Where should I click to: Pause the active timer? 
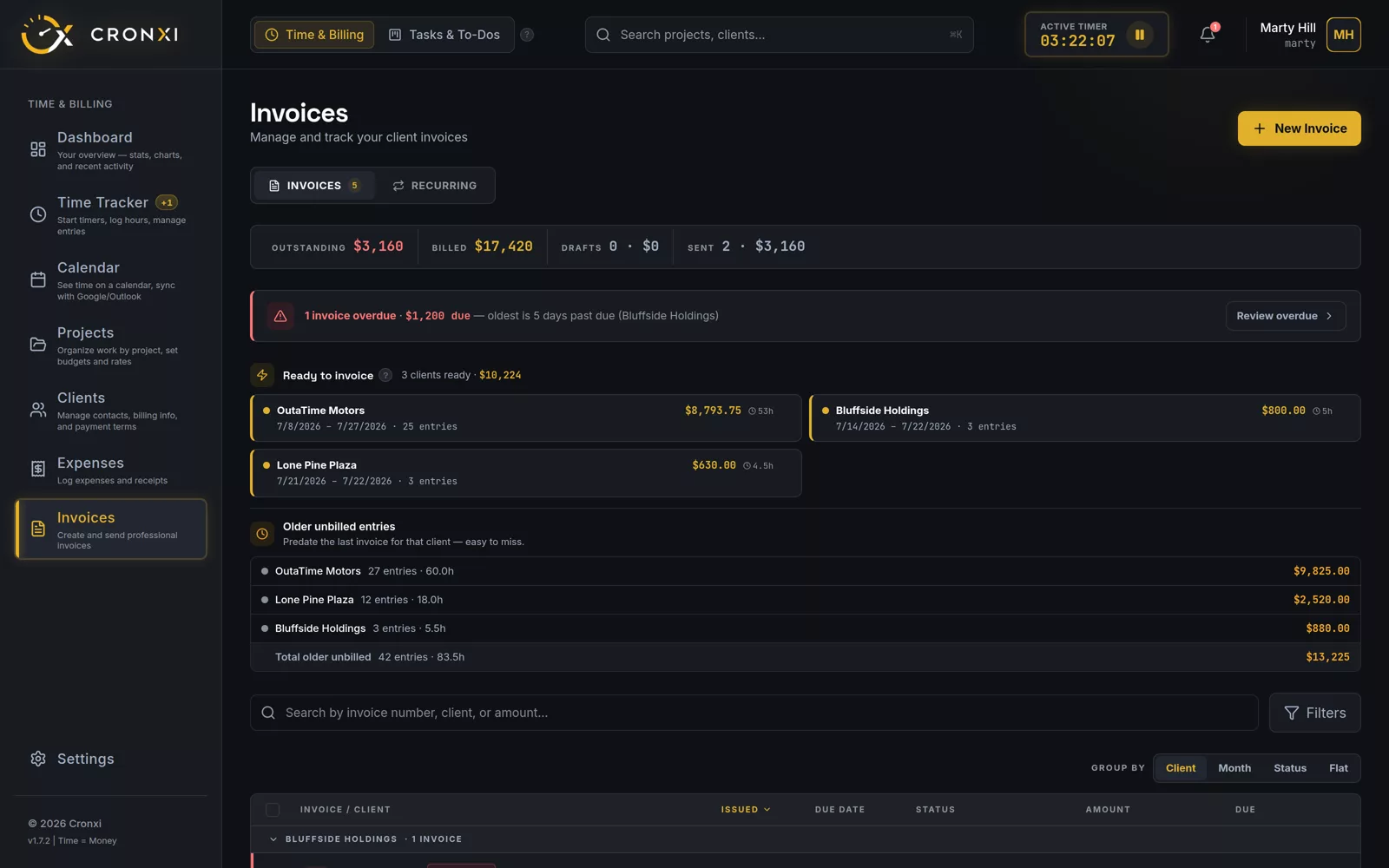click(x=1139, y=35)
